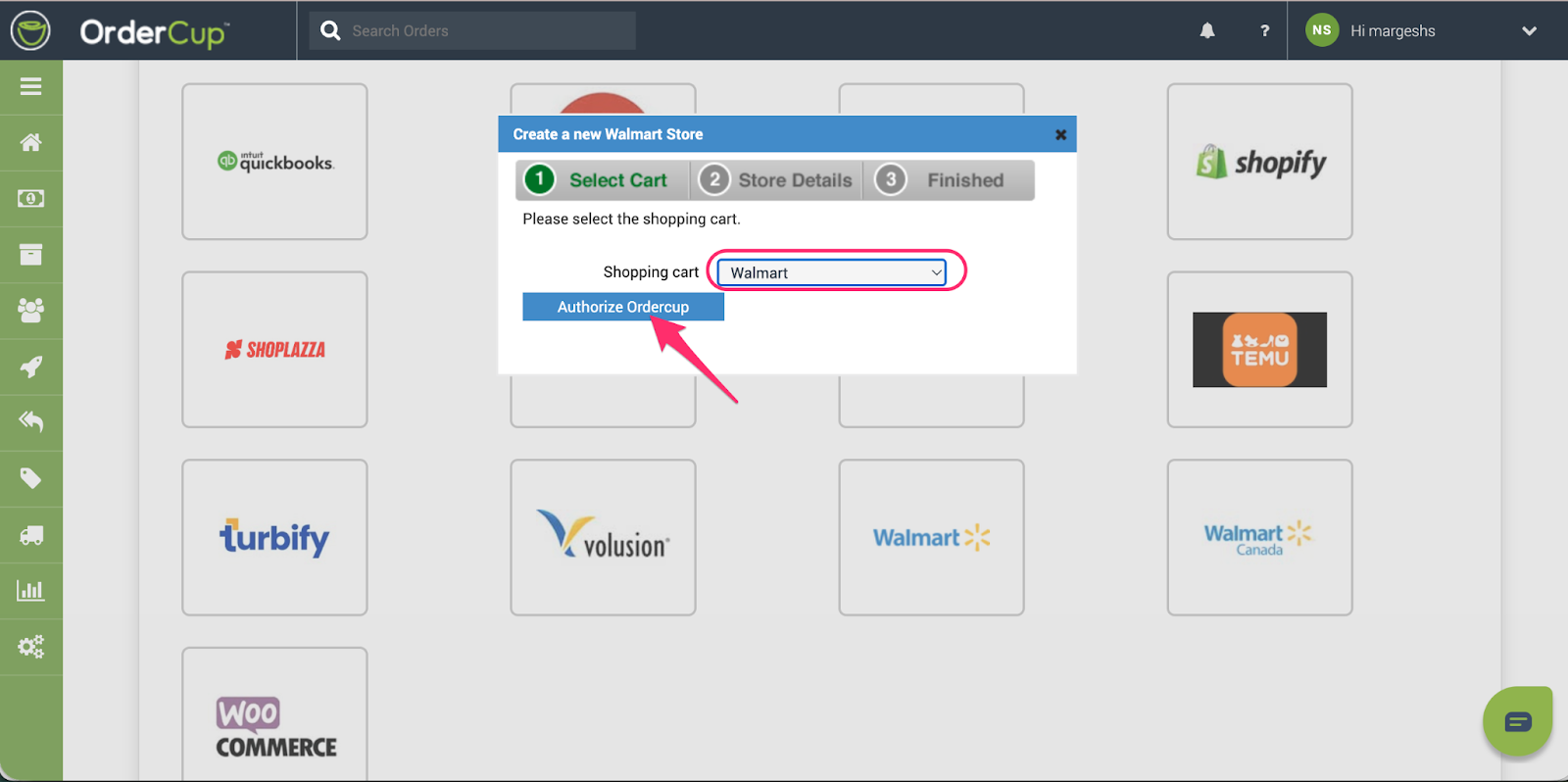1568x782 pixels.
Task: Open the chat support widget
Action: tap(1517, 722)
